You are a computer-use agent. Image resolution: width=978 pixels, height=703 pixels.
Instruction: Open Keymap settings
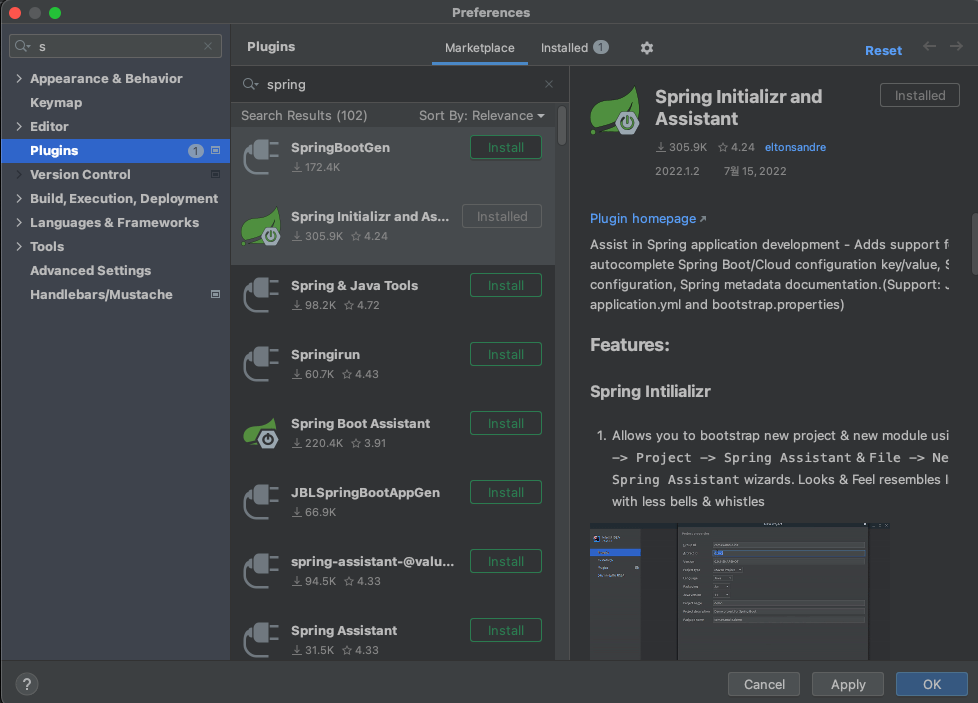(56, 103)
